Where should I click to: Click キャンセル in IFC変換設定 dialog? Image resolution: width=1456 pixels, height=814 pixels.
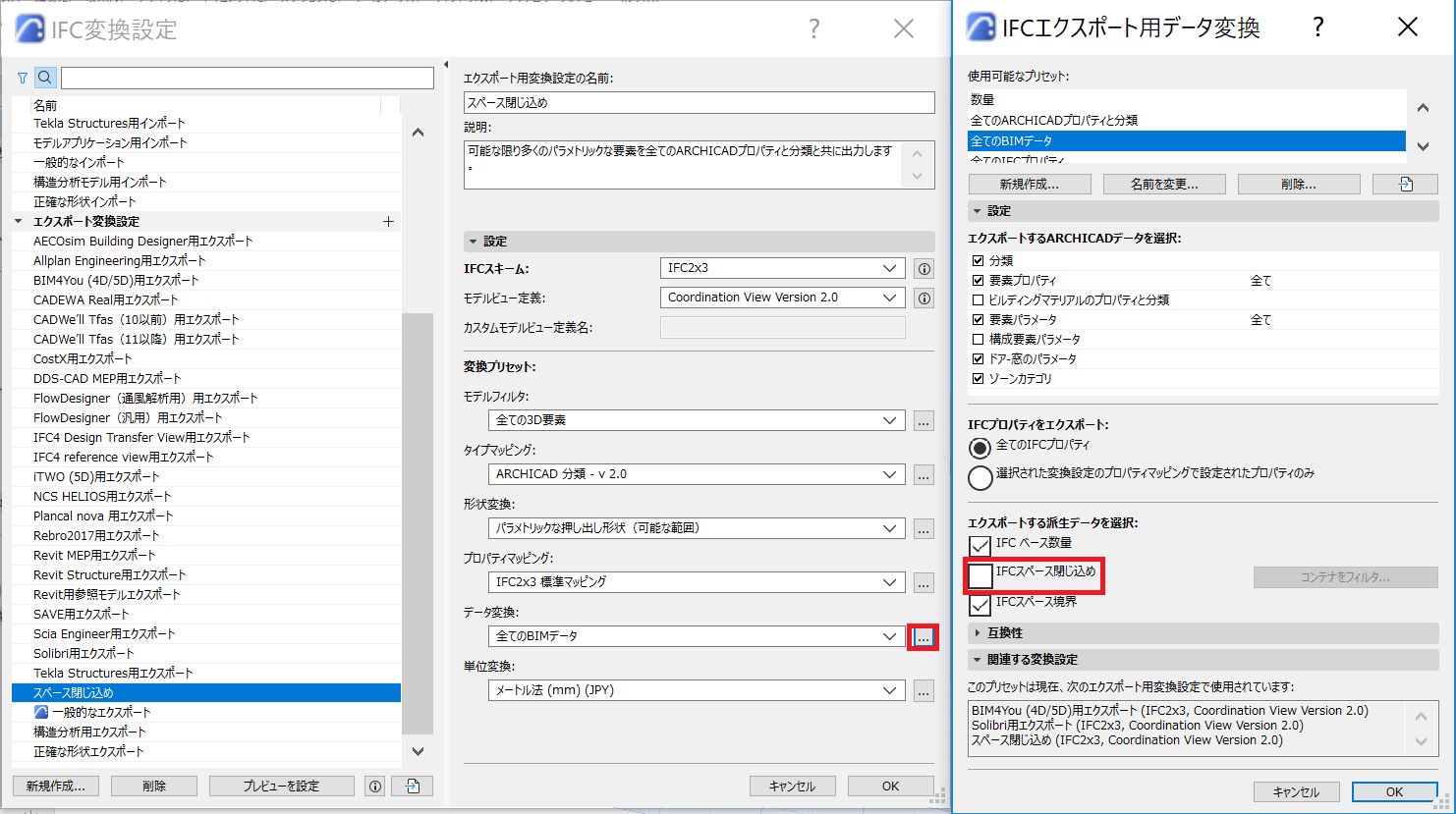coord(792,786)
